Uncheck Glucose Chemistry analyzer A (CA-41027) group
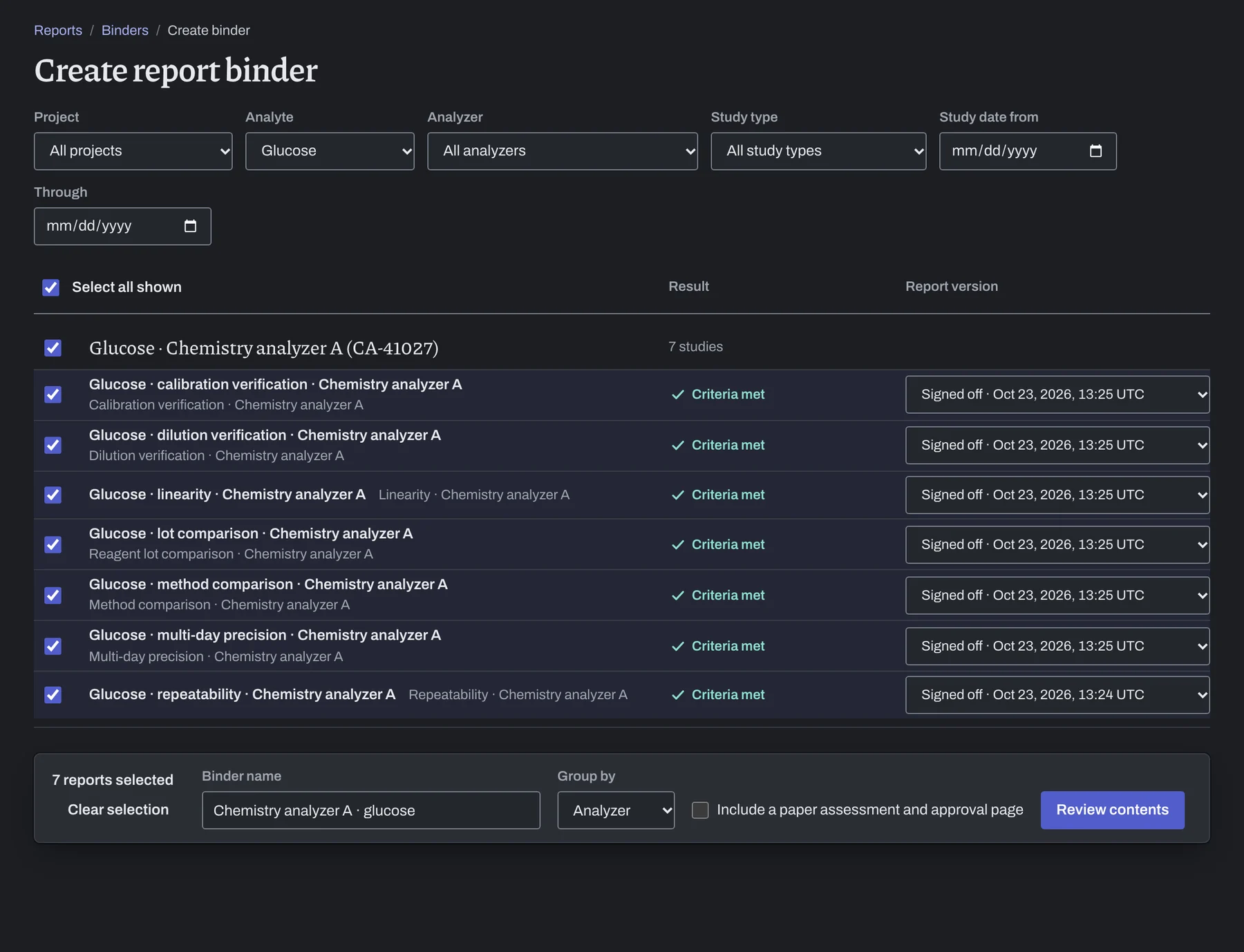The image size is (1244, 952). (53, 348)
